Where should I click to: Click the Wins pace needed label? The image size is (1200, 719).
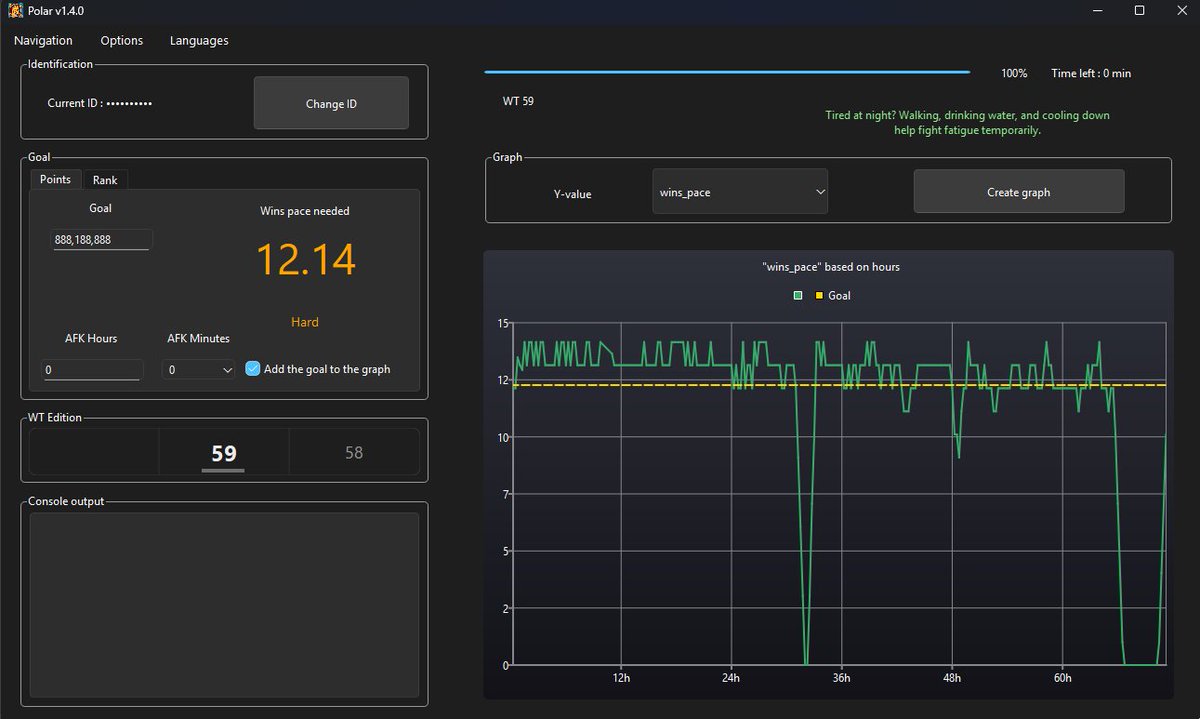(305, 211)
